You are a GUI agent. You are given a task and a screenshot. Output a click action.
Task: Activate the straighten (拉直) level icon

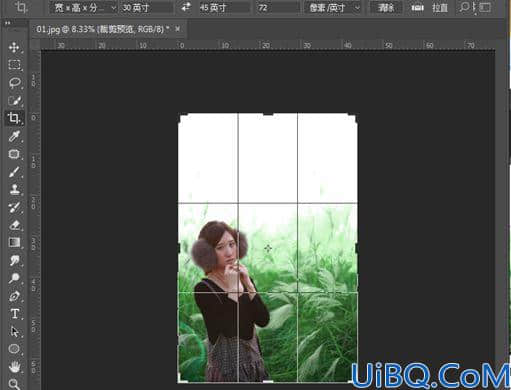417,7
